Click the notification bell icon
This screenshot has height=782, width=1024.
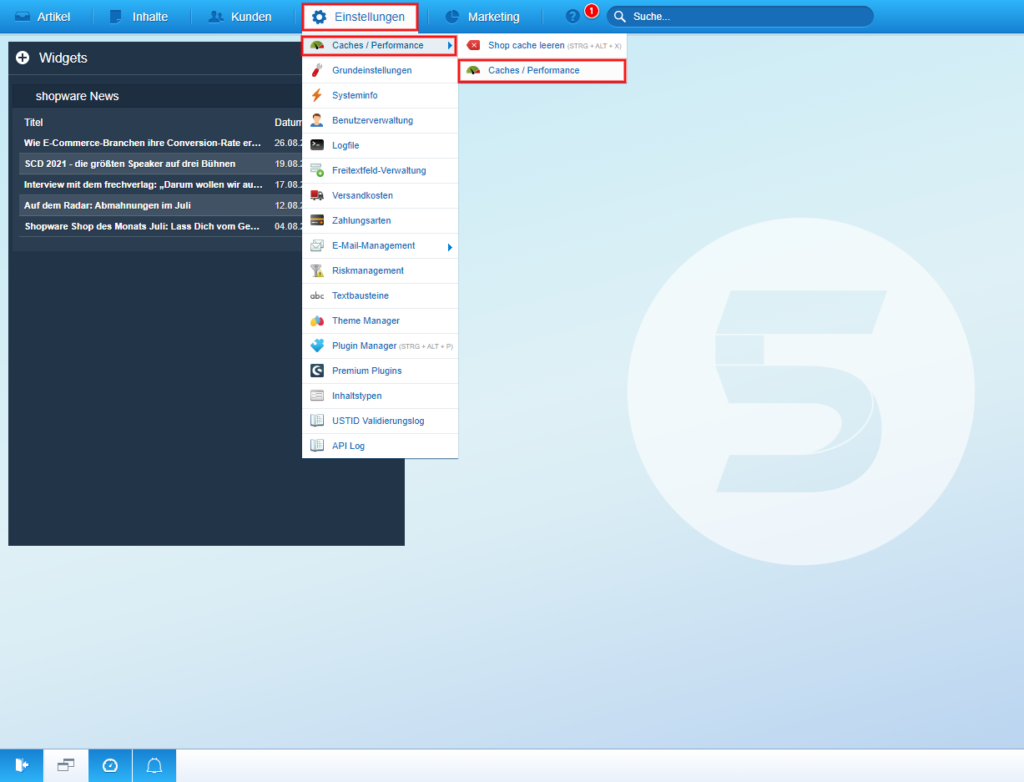[x=154, y=765]
